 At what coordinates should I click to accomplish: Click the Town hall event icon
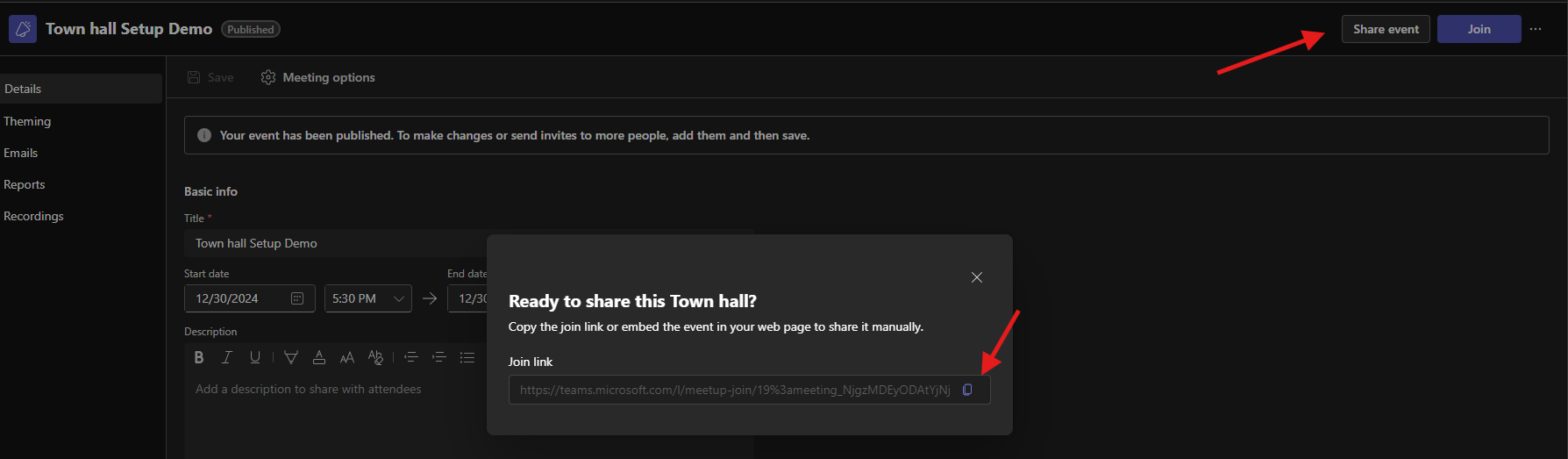[x=23, y=29]
